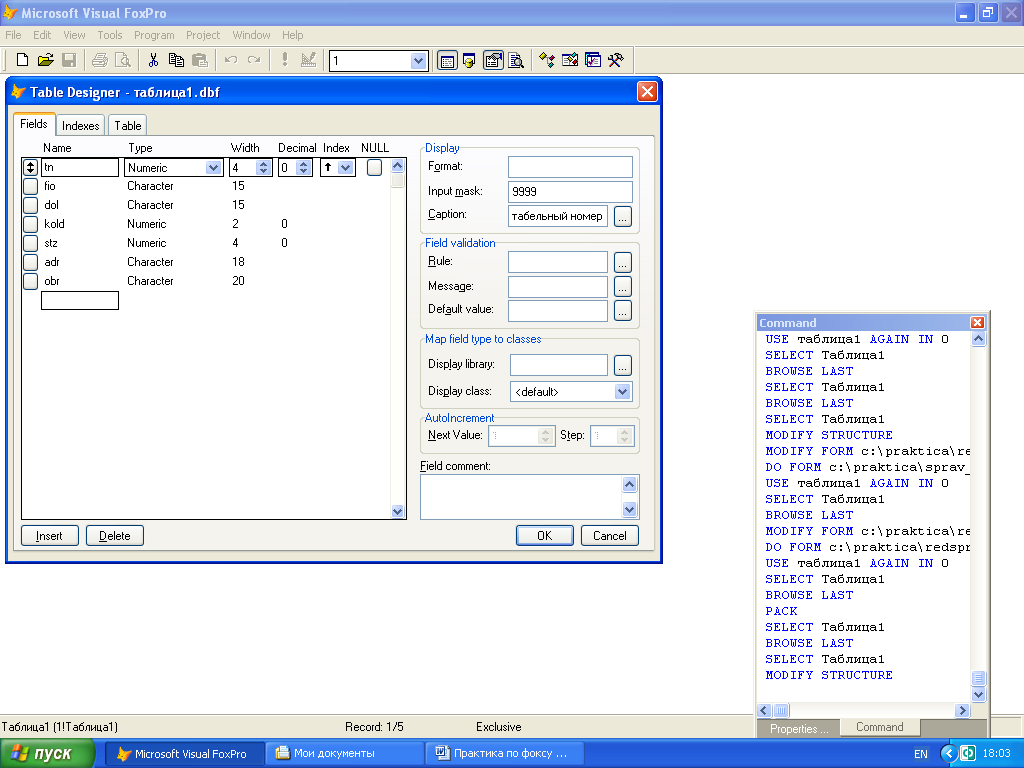Click the Paste toolbar icon

200,60
